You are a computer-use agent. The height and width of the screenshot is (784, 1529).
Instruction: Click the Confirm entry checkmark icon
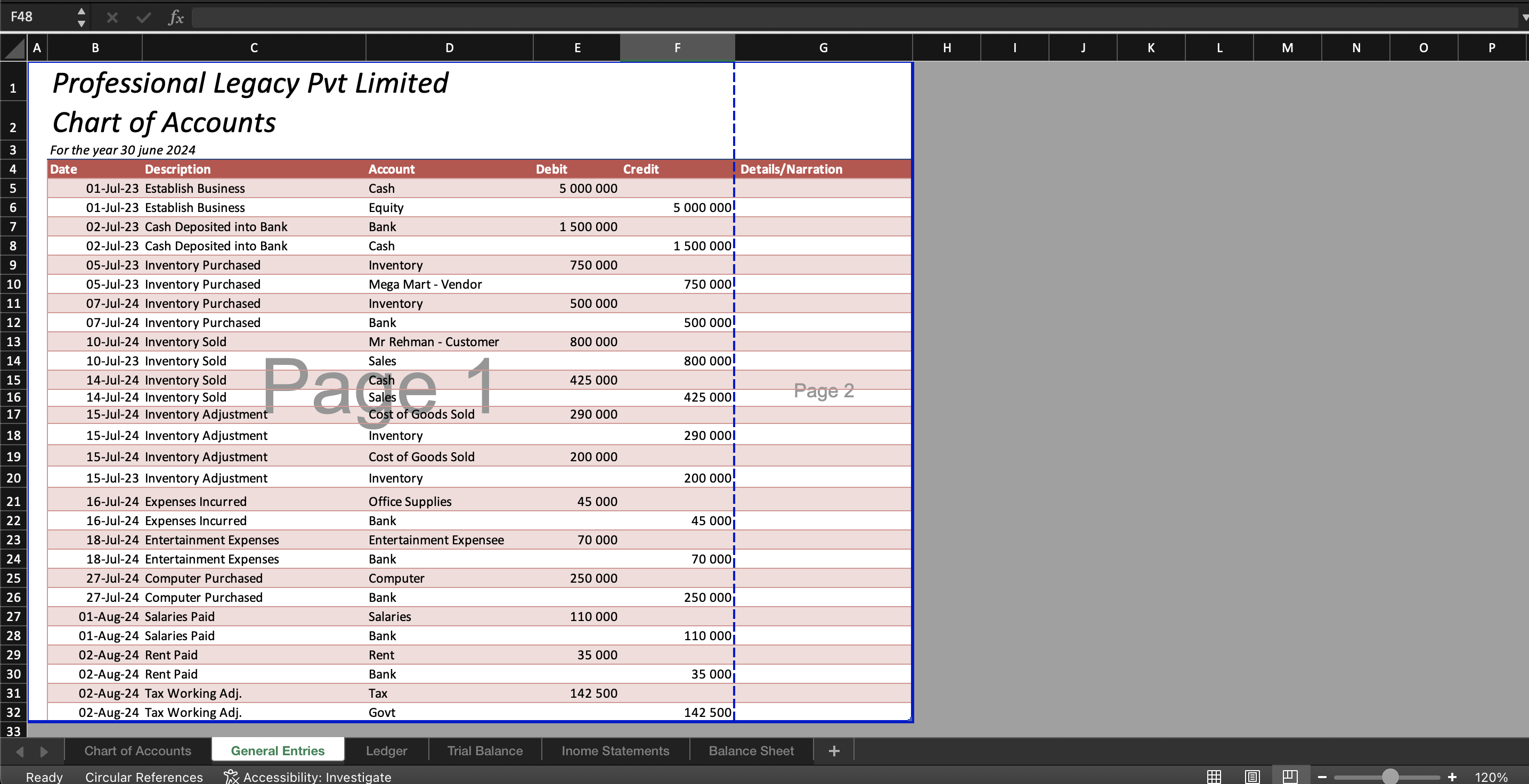142,17
